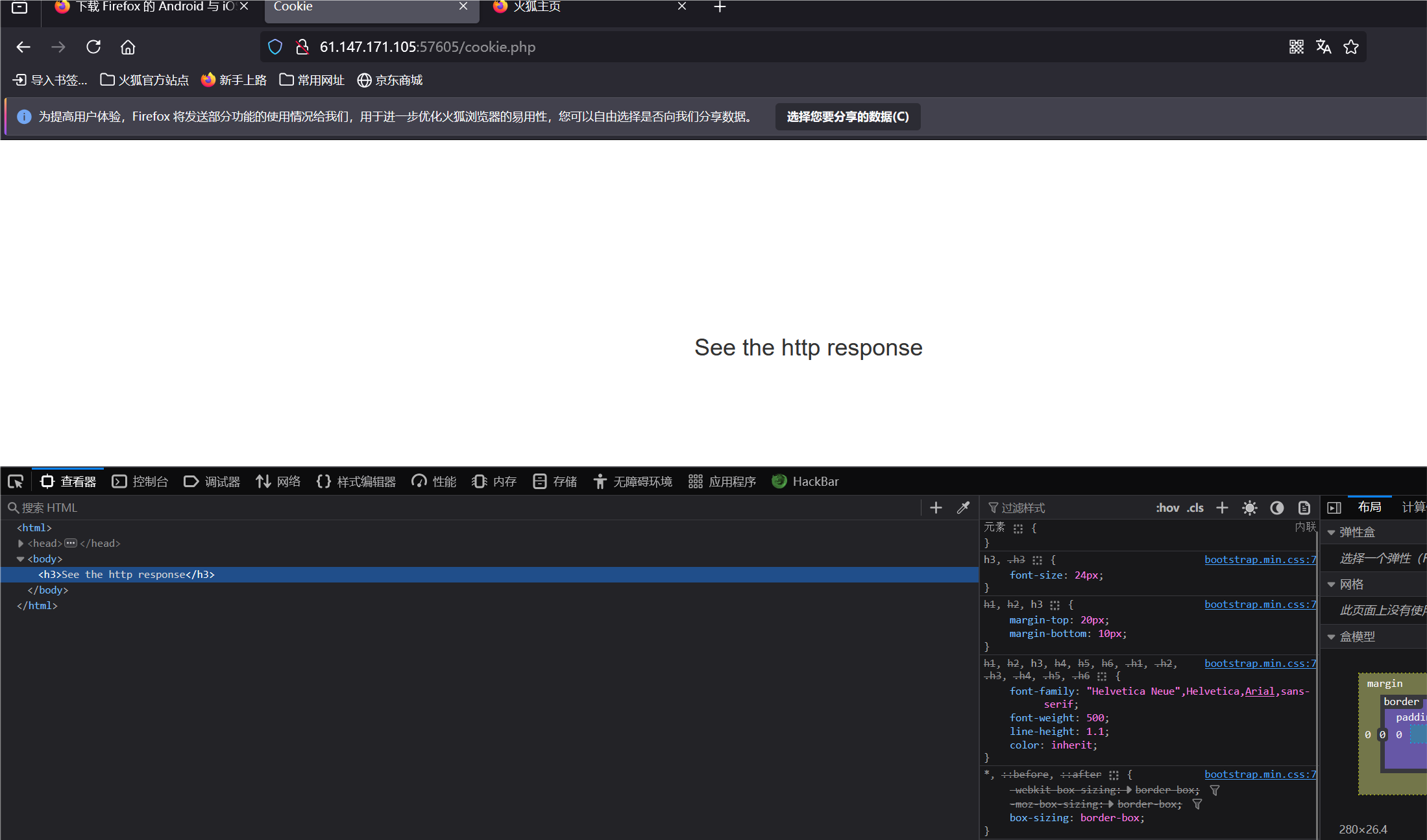Screen dimensions: 1427x840
Task: Open the HackBar panel
Action: pyautogui.click(x=805, y=481)
